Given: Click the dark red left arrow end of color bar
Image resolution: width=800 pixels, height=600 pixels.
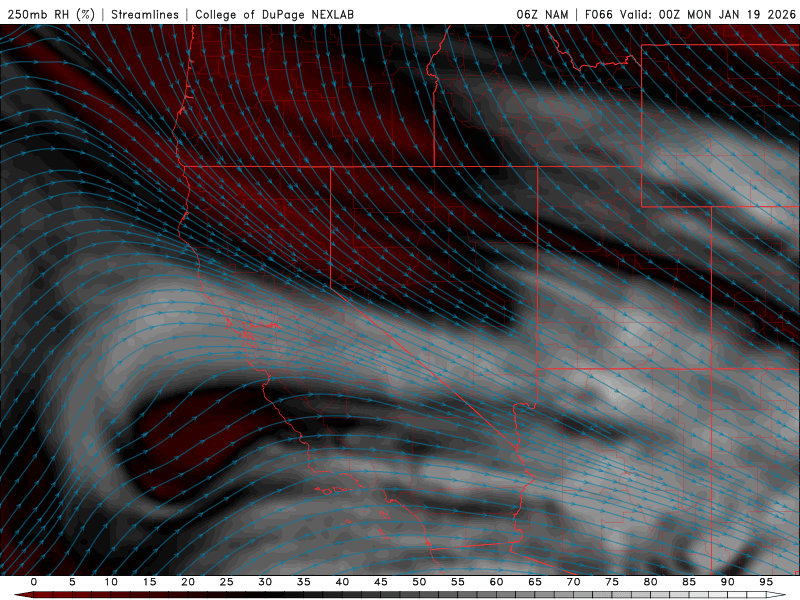Looking at the screenshot, I should (23, 595).
